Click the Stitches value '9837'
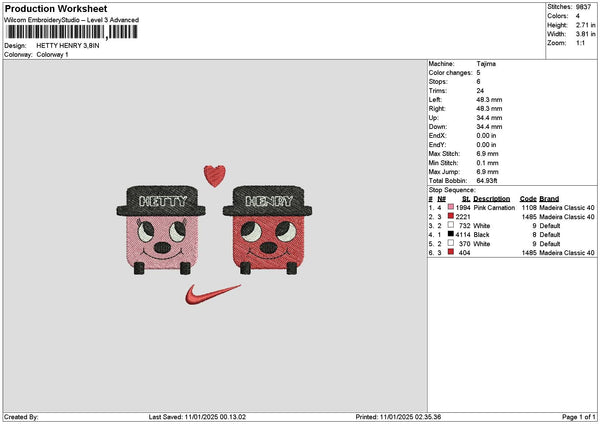Image resolution: width=600 pixels, height=424 pixels. point(583,7)
